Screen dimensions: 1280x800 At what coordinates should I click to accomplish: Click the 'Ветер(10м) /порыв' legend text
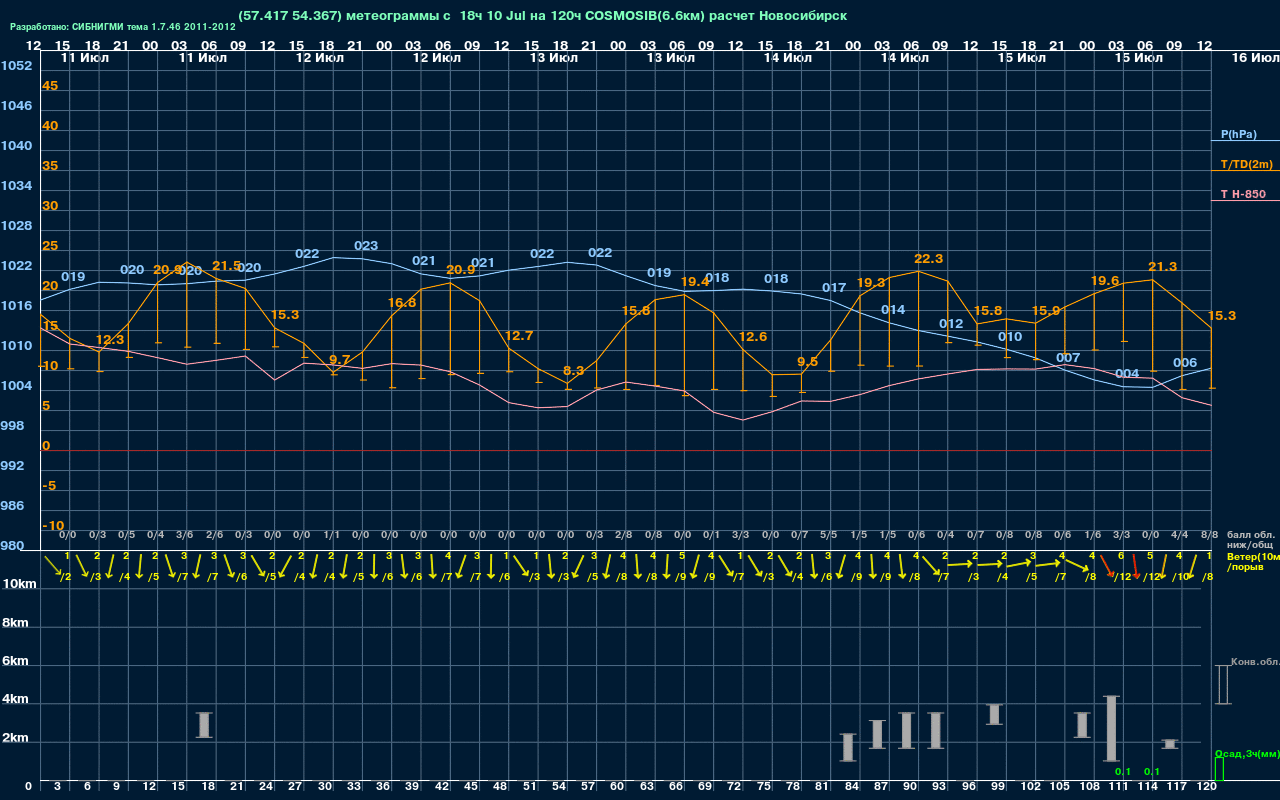coord(1253,561)
